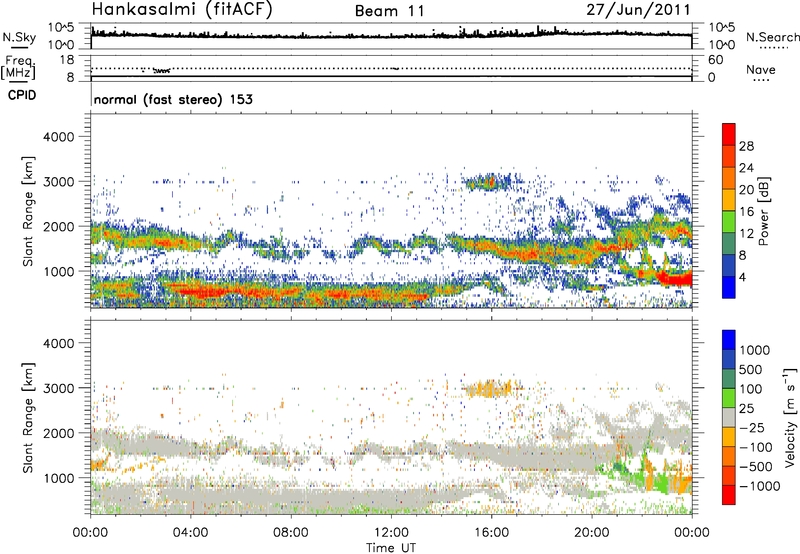Click the bright blue top segment of velocity colorbar
Screen dimensions: 800x554
(x=729, y=340)
